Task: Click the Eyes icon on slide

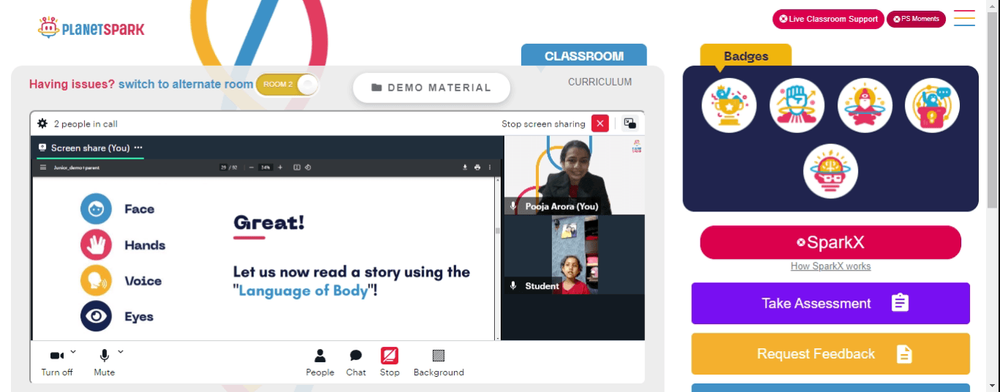Action: [x=96, y=316]
